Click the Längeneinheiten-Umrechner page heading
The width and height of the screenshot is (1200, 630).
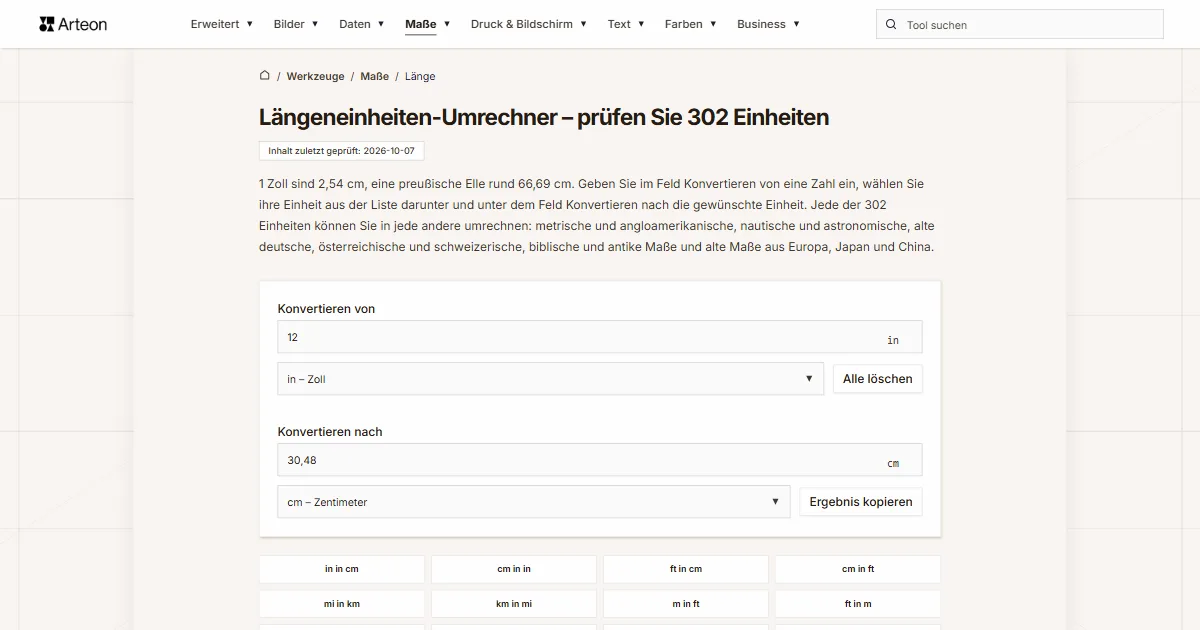tap(544, 117)
